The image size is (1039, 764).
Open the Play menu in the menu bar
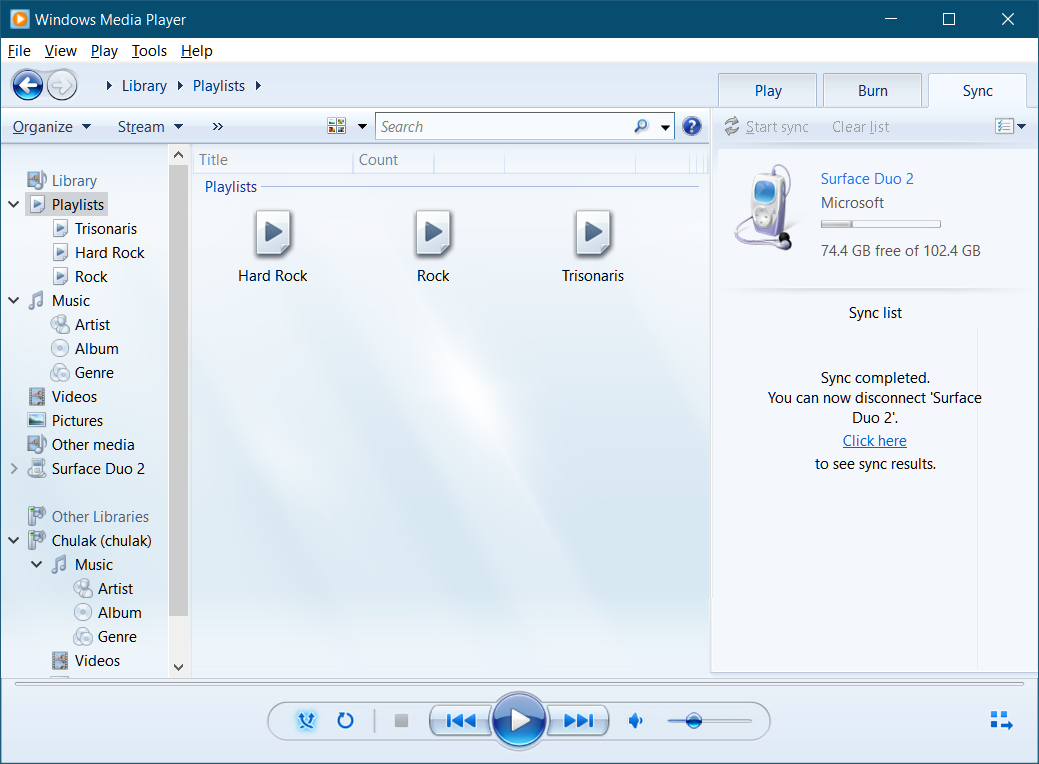pyautogui.click(x=104, y=51)
